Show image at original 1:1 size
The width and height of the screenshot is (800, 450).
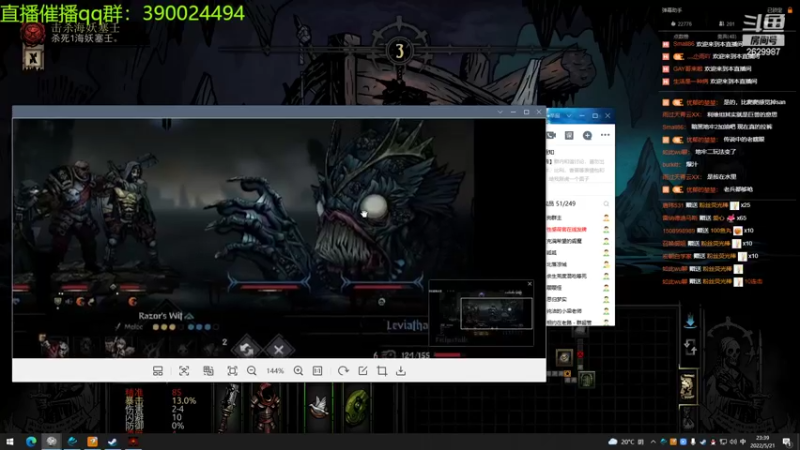[x=317, y=371]
